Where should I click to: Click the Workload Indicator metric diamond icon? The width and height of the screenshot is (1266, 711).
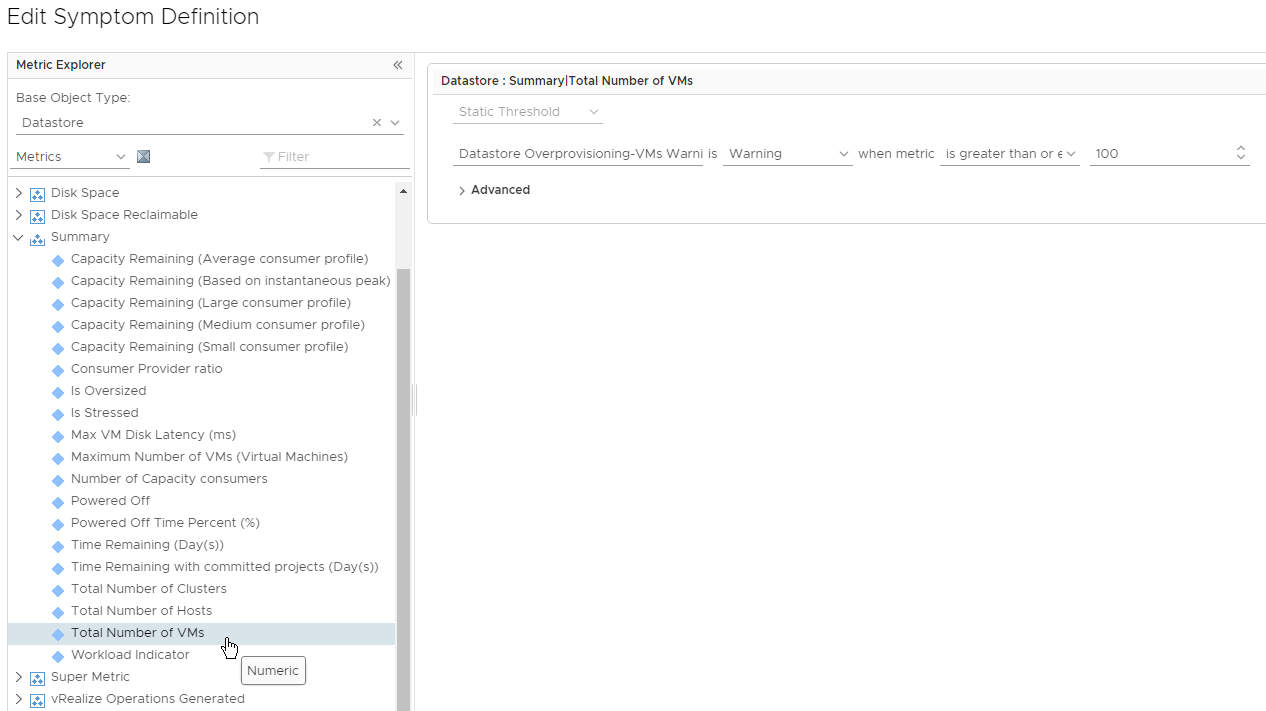tap(58, 656)
